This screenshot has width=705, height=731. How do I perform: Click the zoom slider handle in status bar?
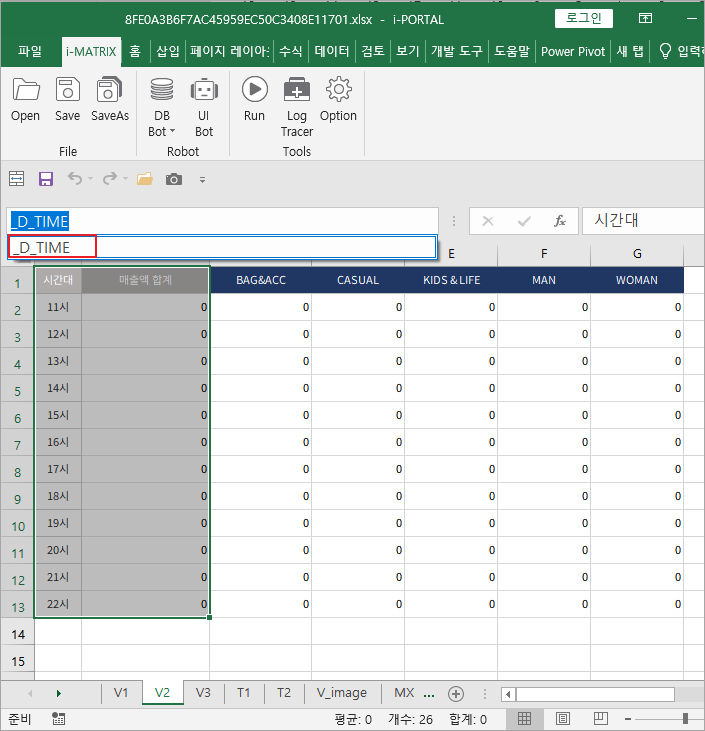click(685, 719)
